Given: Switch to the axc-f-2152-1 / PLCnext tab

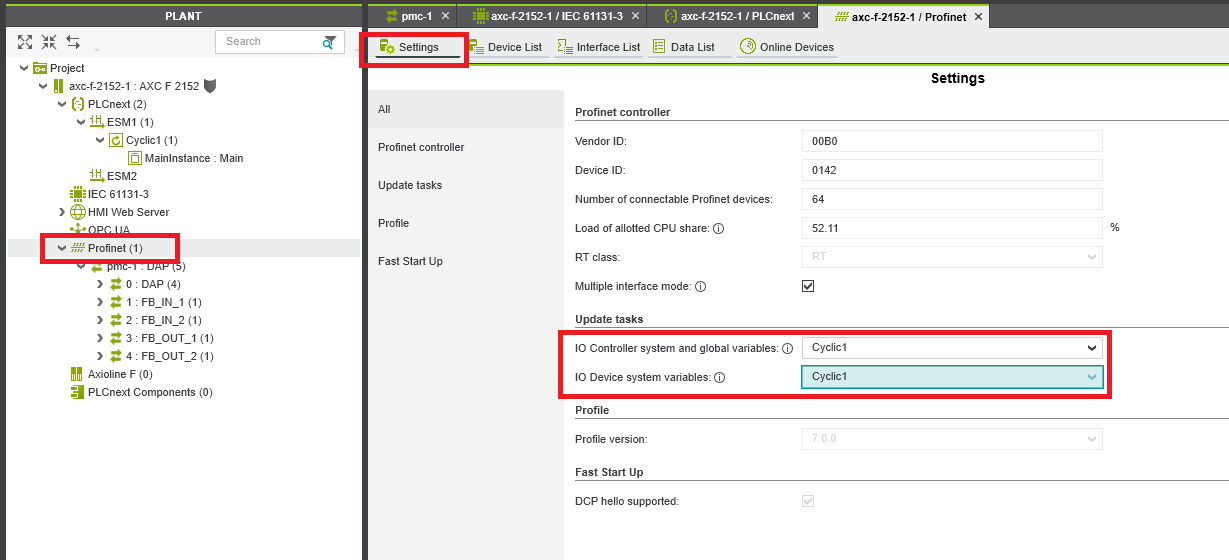Looking at the screenshot, I should [732, 16].
